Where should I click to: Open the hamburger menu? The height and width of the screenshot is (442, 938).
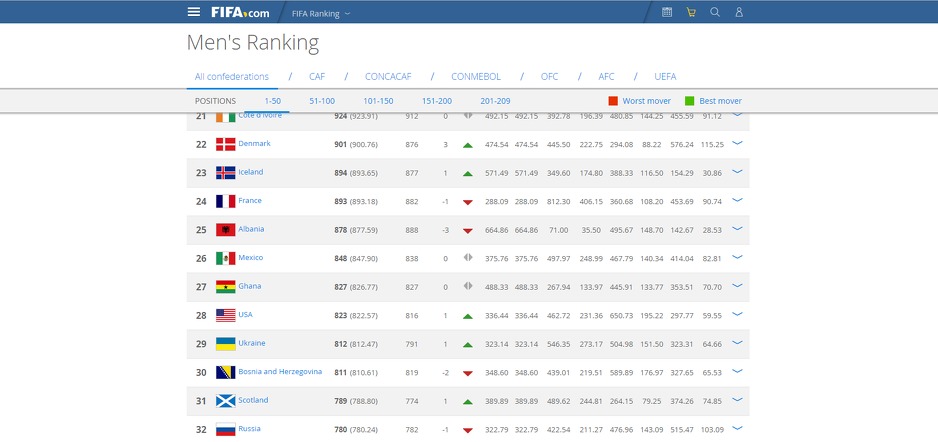click(194, 12)
